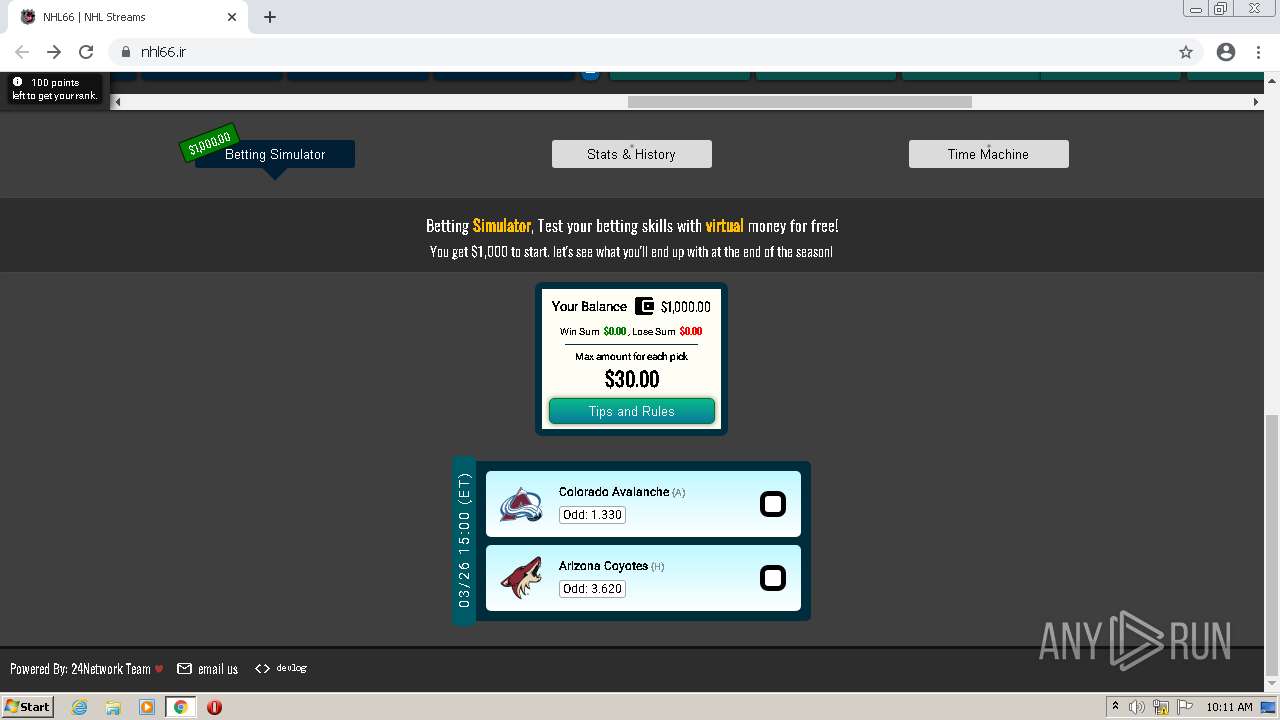
Task: Reload the page with refresh icon
Action: pos(86,52)
